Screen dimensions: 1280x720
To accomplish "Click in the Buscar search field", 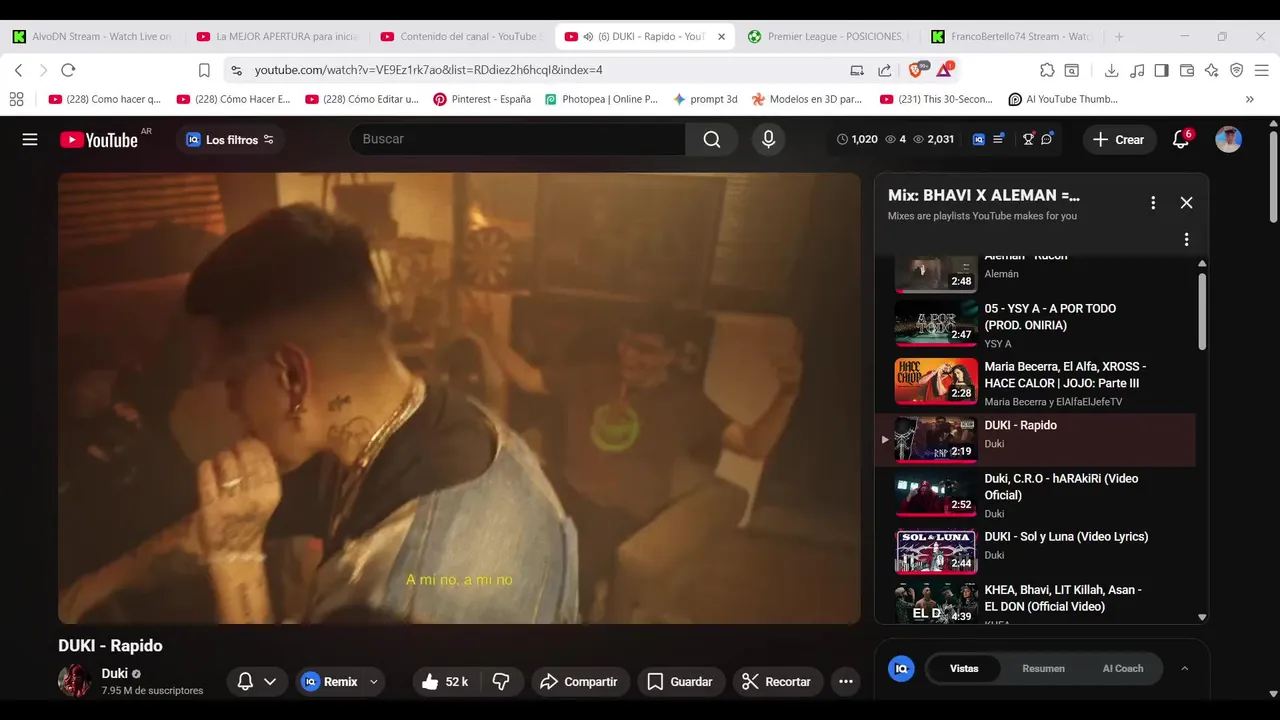I will (x=517, y=139).
